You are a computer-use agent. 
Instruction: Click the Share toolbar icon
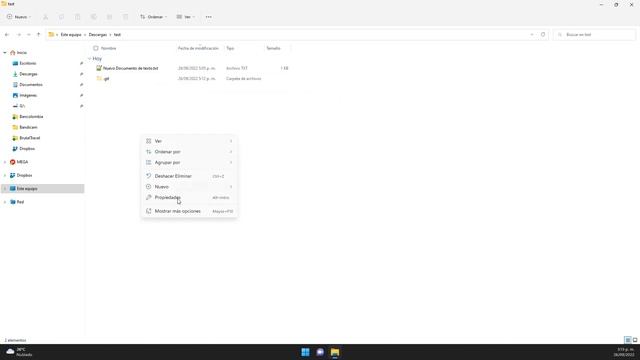click(x=109, y=17)
